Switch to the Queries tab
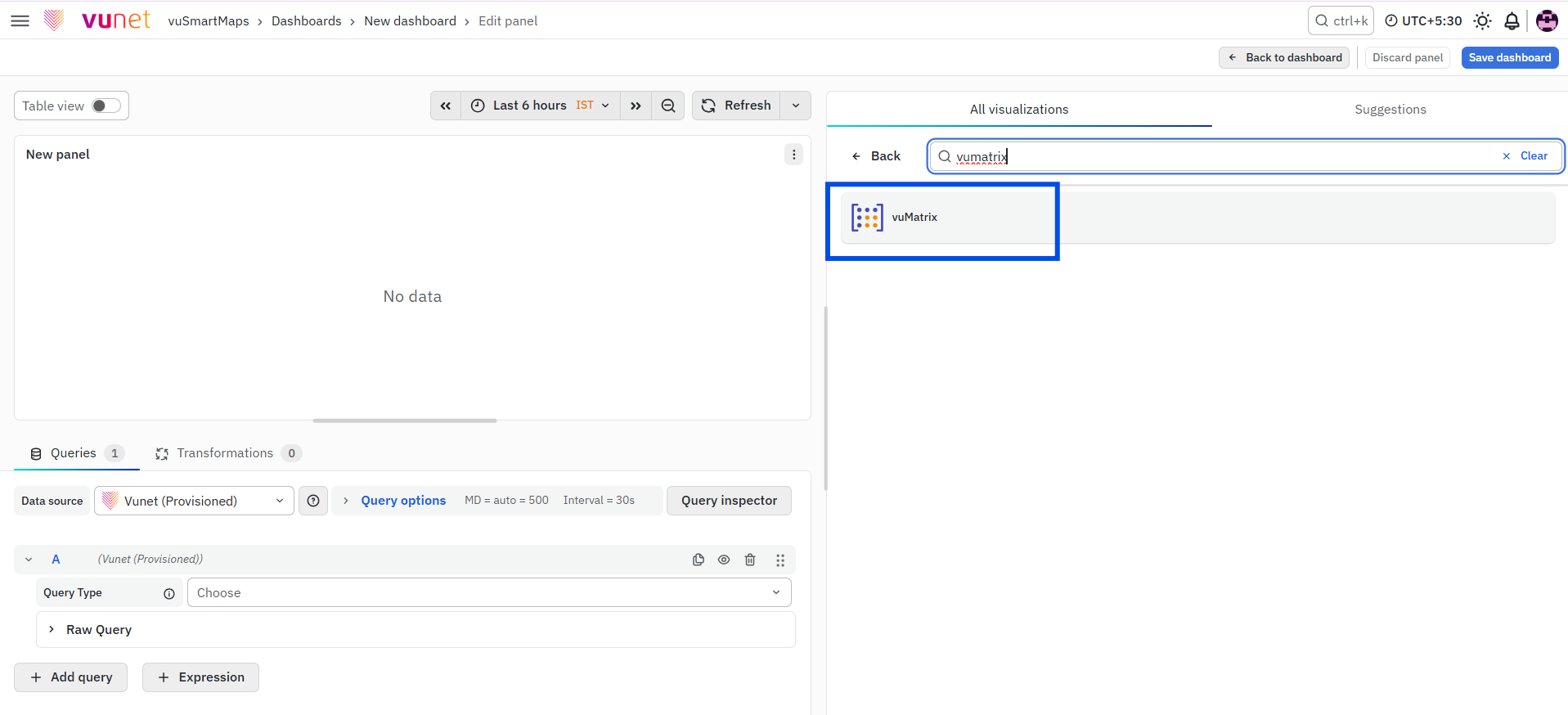Screen dimensions: 1568x715 click(x=77, y=453)
